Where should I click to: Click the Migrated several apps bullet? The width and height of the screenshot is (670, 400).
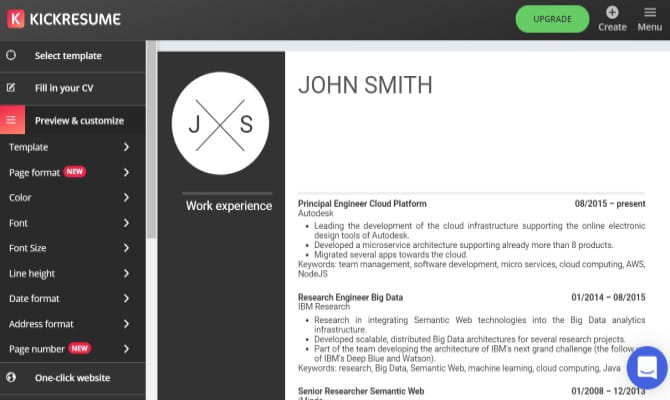[391, 255]
